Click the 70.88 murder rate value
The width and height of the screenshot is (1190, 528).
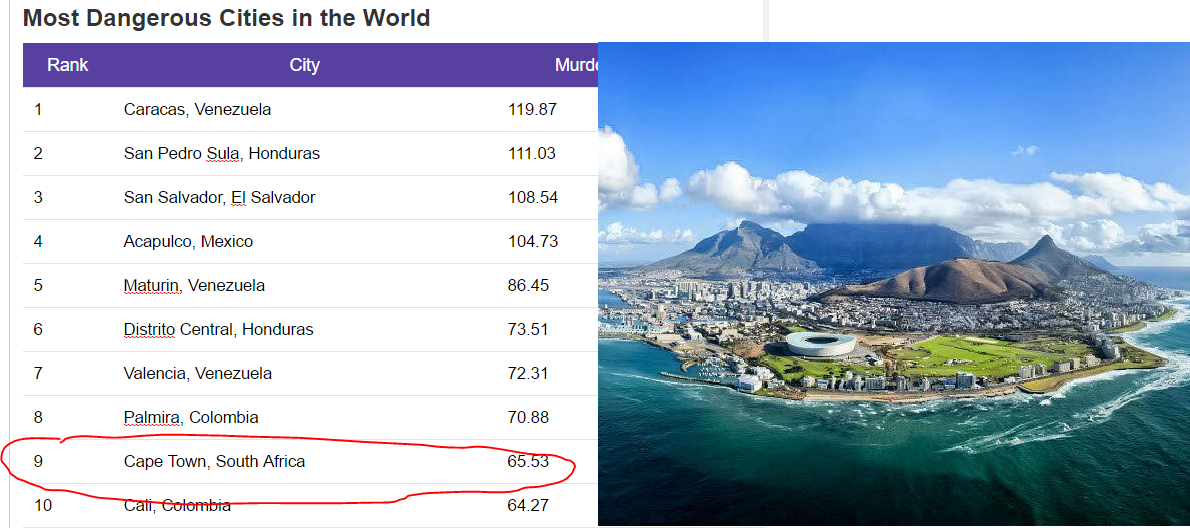click(528, 417)
